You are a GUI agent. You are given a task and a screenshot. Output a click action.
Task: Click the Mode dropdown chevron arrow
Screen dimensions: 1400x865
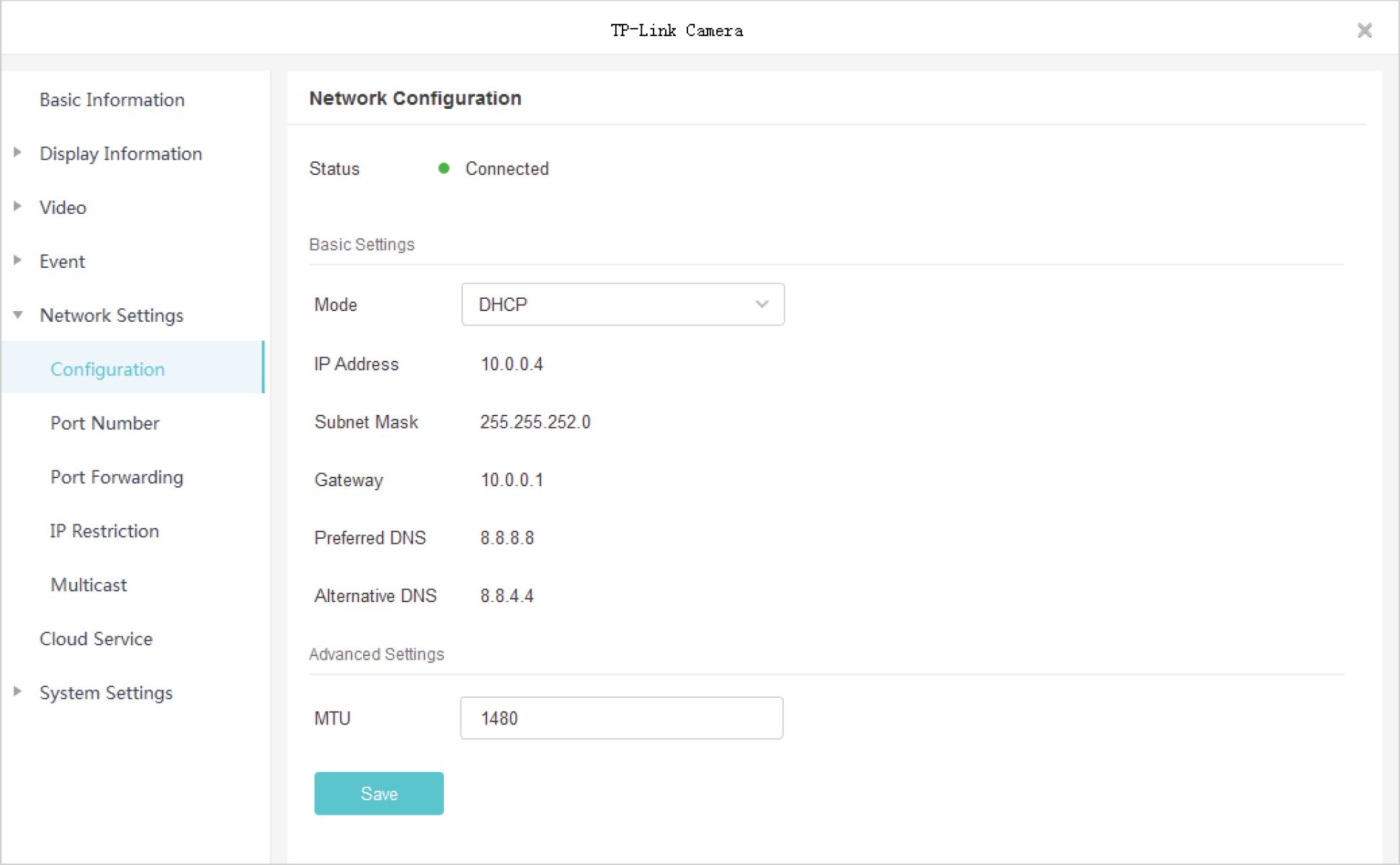(762, 305)
